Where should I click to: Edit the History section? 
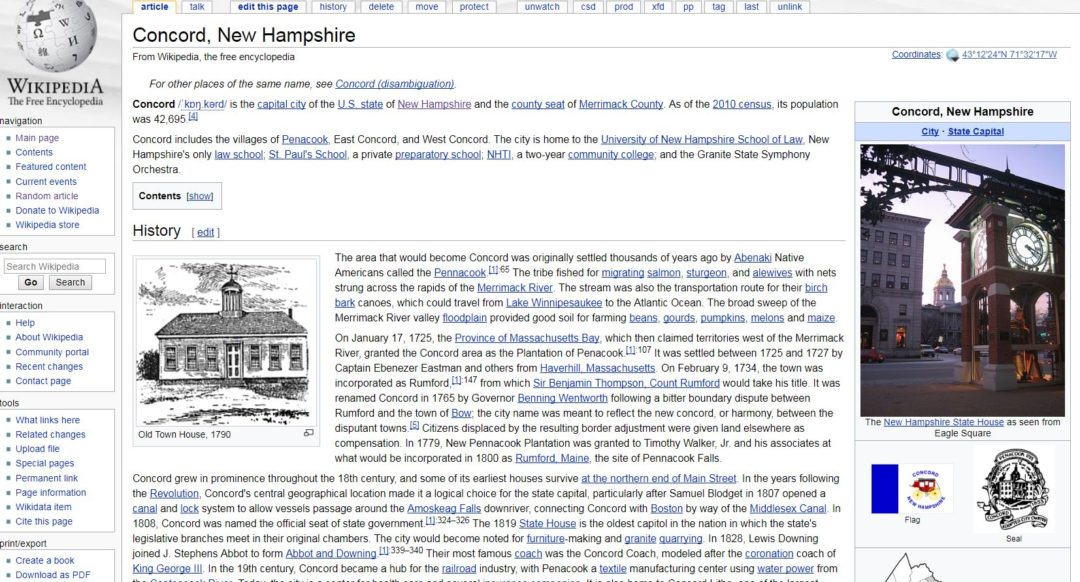tap(205, 233)
